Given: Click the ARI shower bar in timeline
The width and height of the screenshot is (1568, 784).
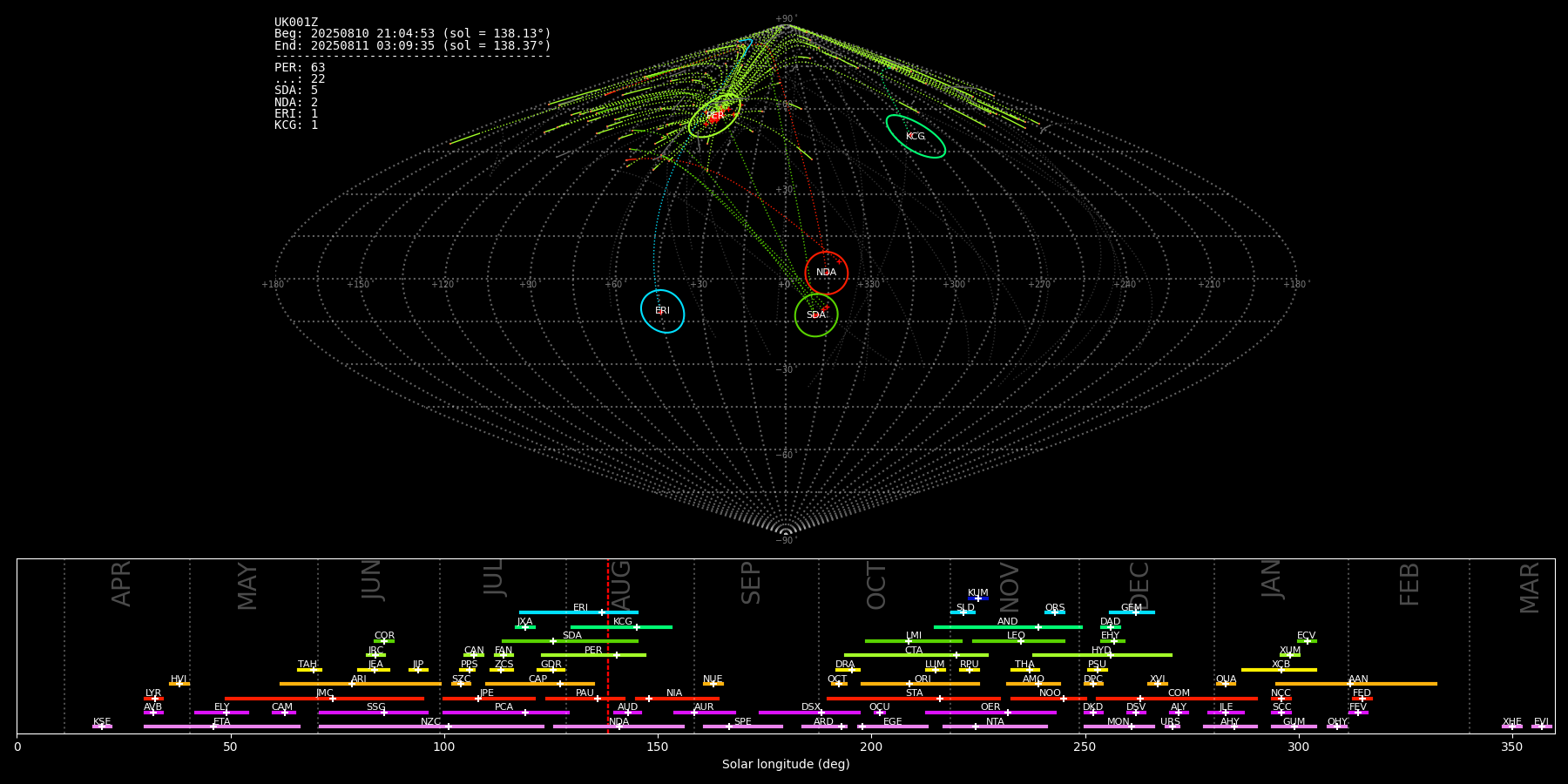Looking at the screenshot, I should tap(361, 684).
